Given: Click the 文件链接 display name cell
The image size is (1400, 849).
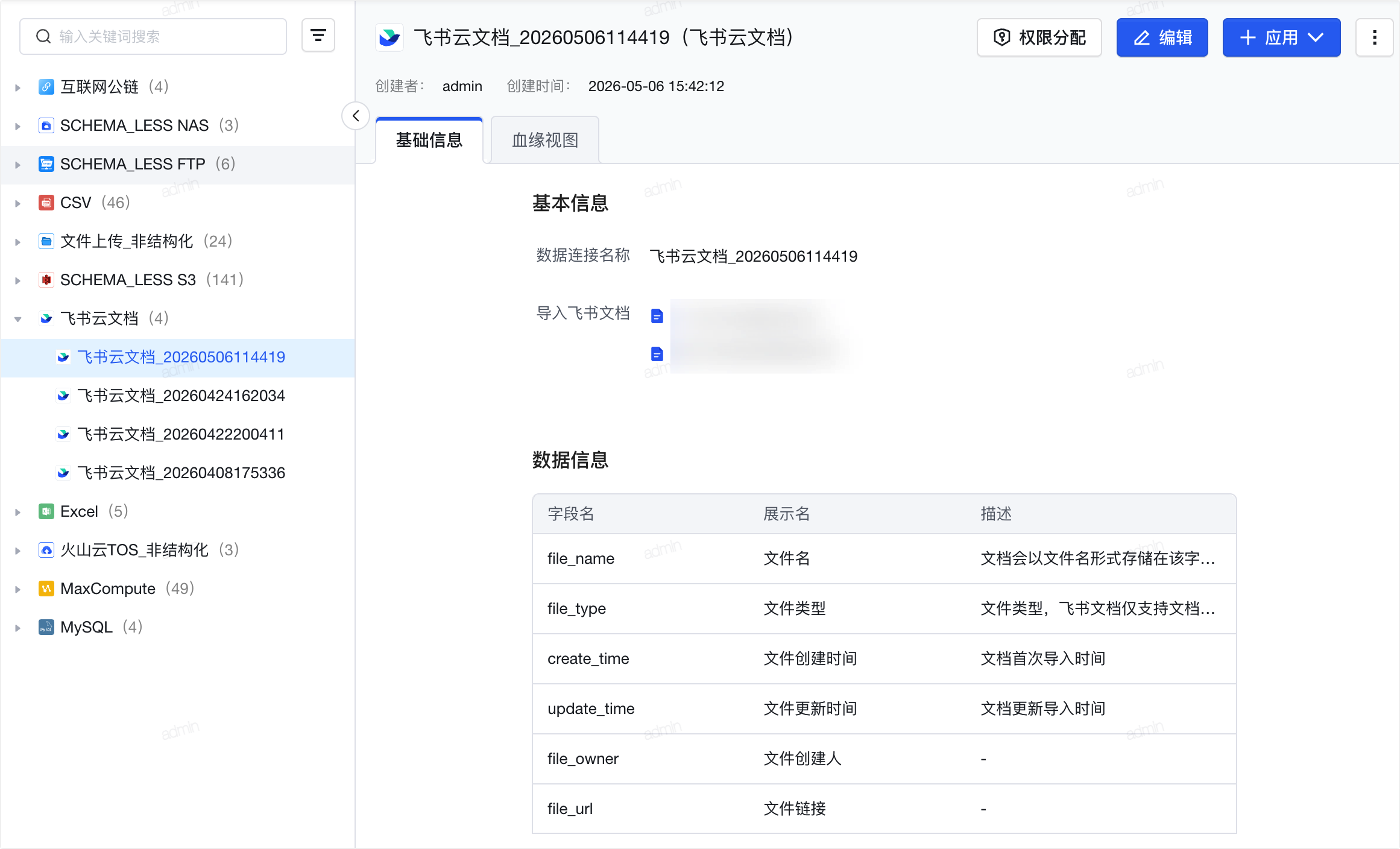Looking at the screenshot, I should pyautogui.click(x=795, y=809).
